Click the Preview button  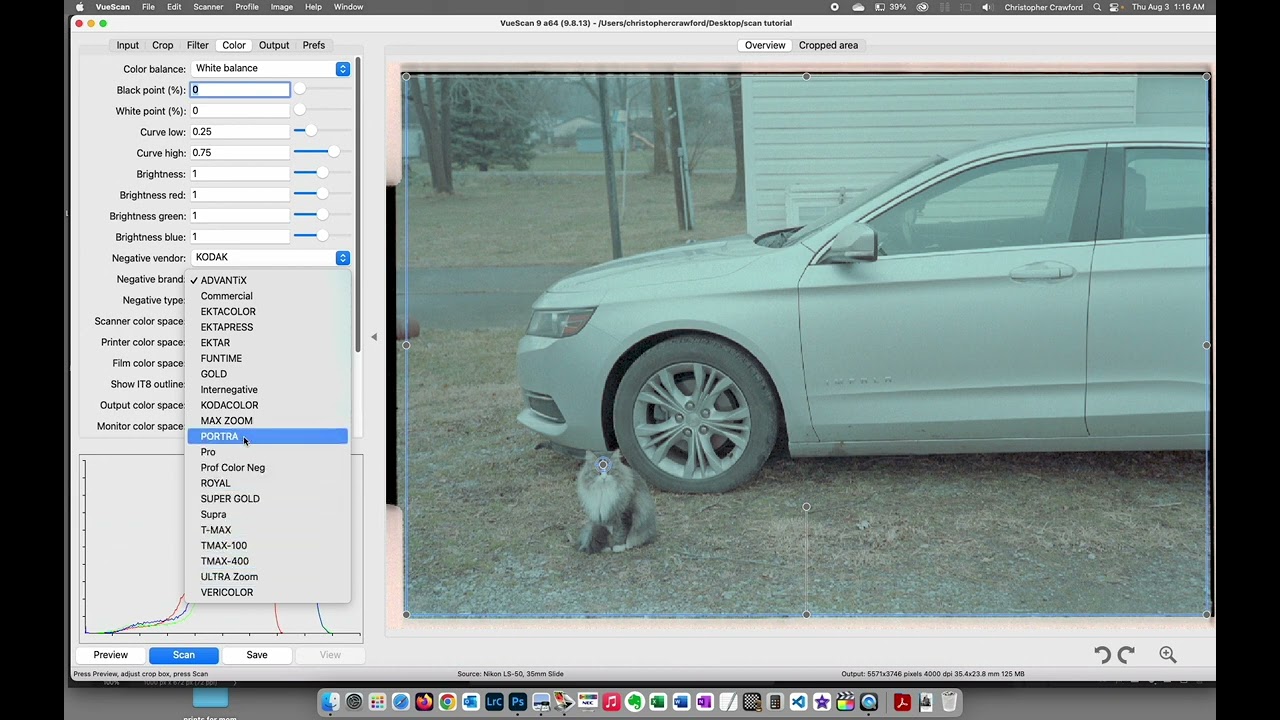click(111, 655)
